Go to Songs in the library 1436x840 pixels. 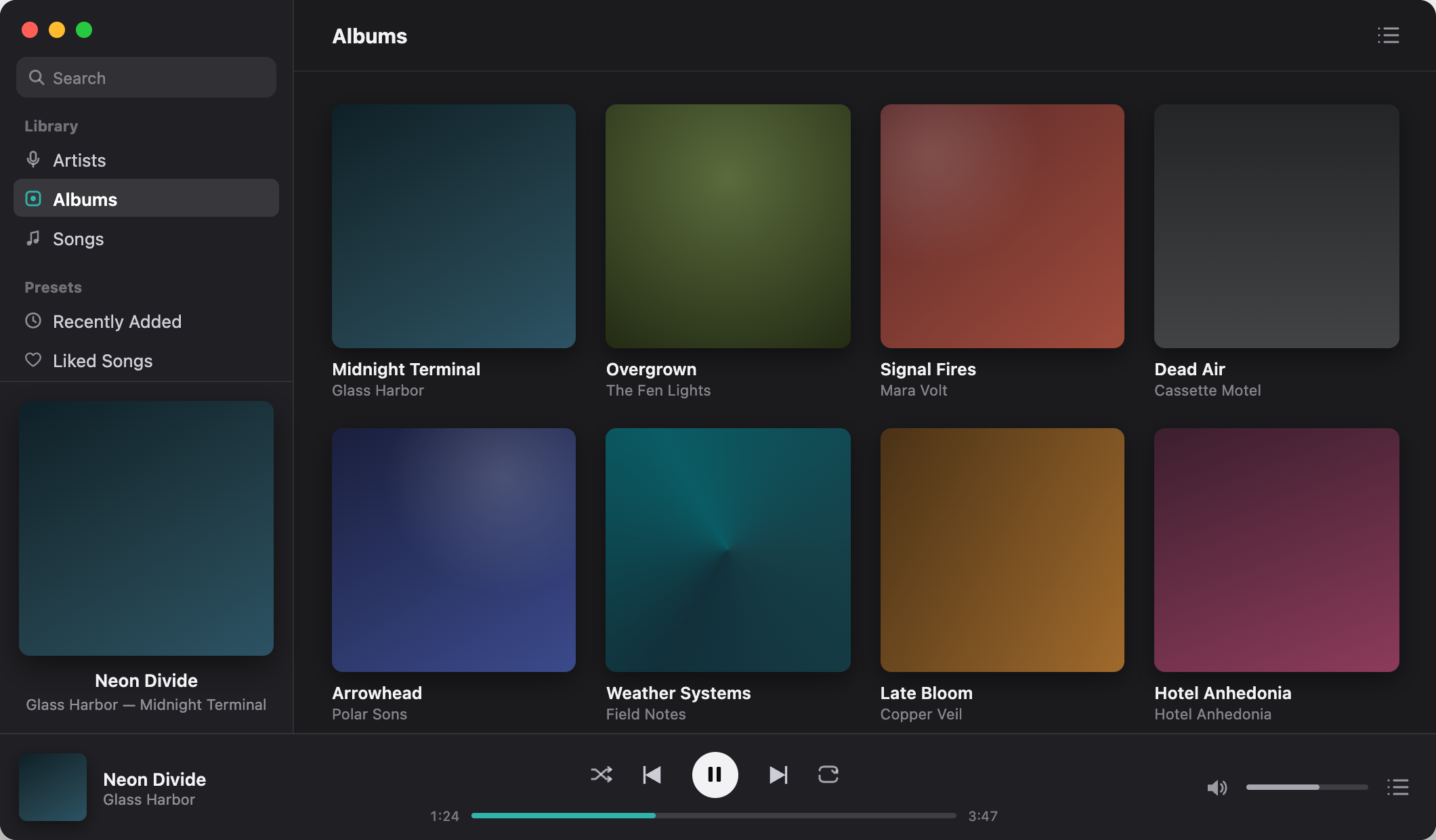coord(146,238)
